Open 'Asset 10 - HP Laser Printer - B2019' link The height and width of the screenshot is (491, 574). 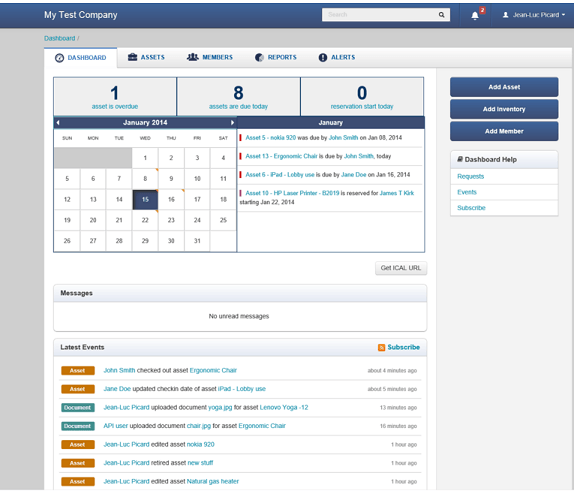click(x=292, y=193)
